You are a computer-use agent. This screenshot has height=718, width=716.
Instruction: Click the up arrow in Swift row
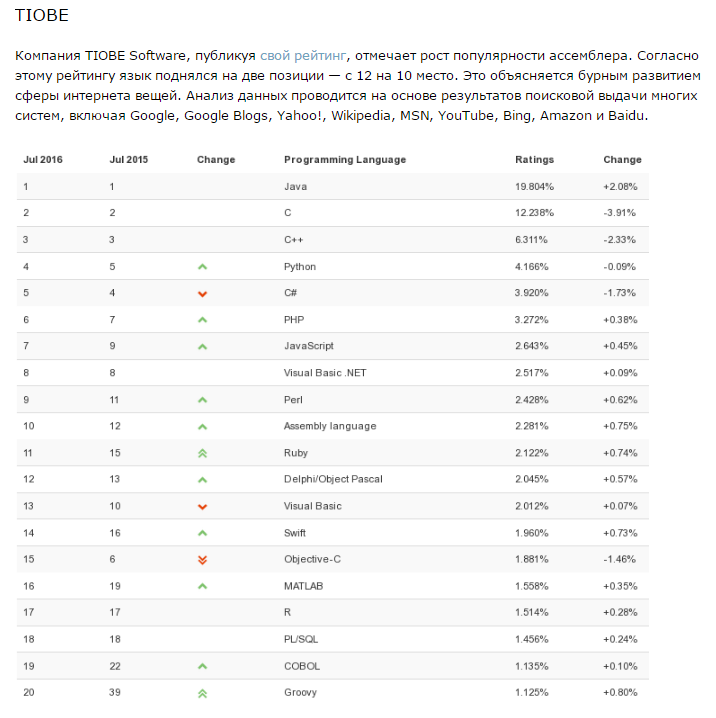202,533
